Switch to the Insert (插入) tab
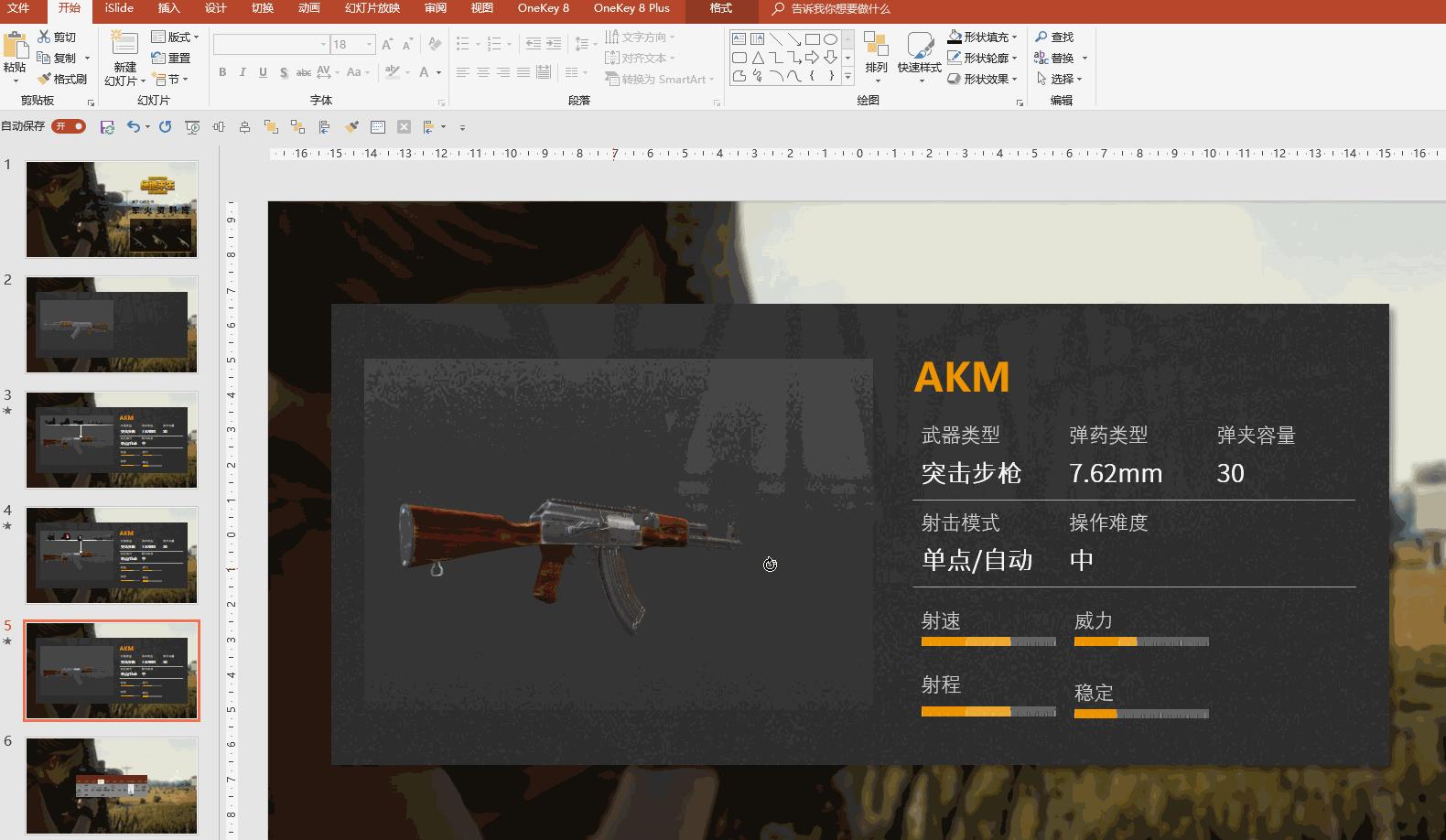 (x=168, y=8)
